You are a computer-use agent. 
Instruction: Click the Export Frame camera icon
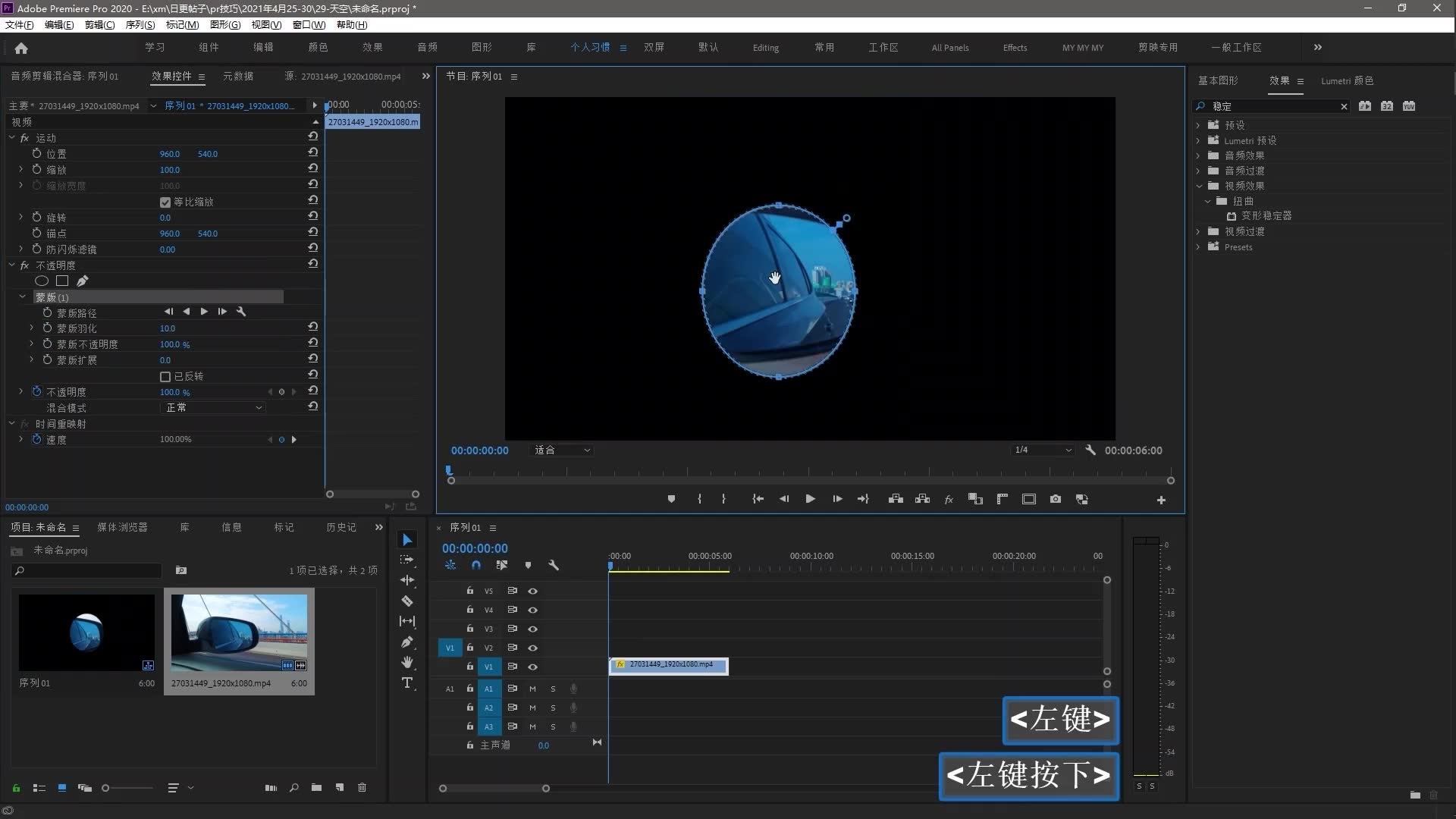[1055, 500]
